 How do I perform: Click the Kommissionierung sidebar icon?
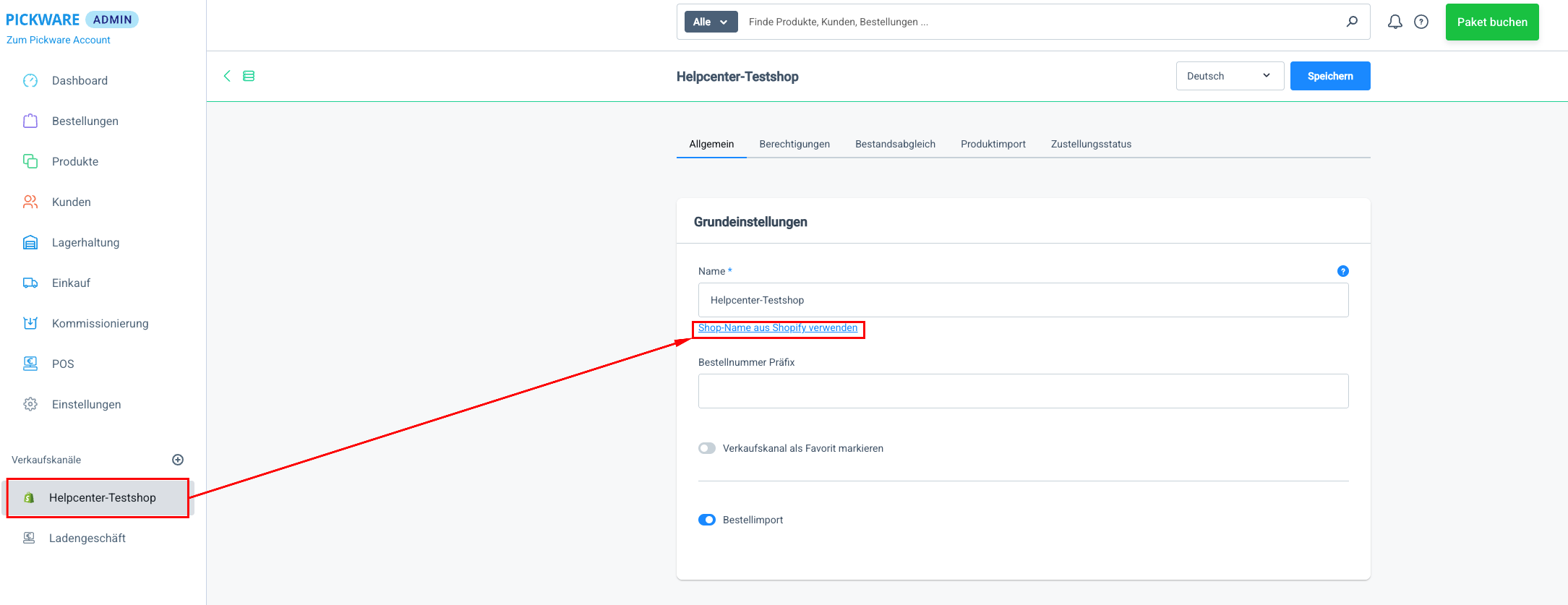pos(30,324)
